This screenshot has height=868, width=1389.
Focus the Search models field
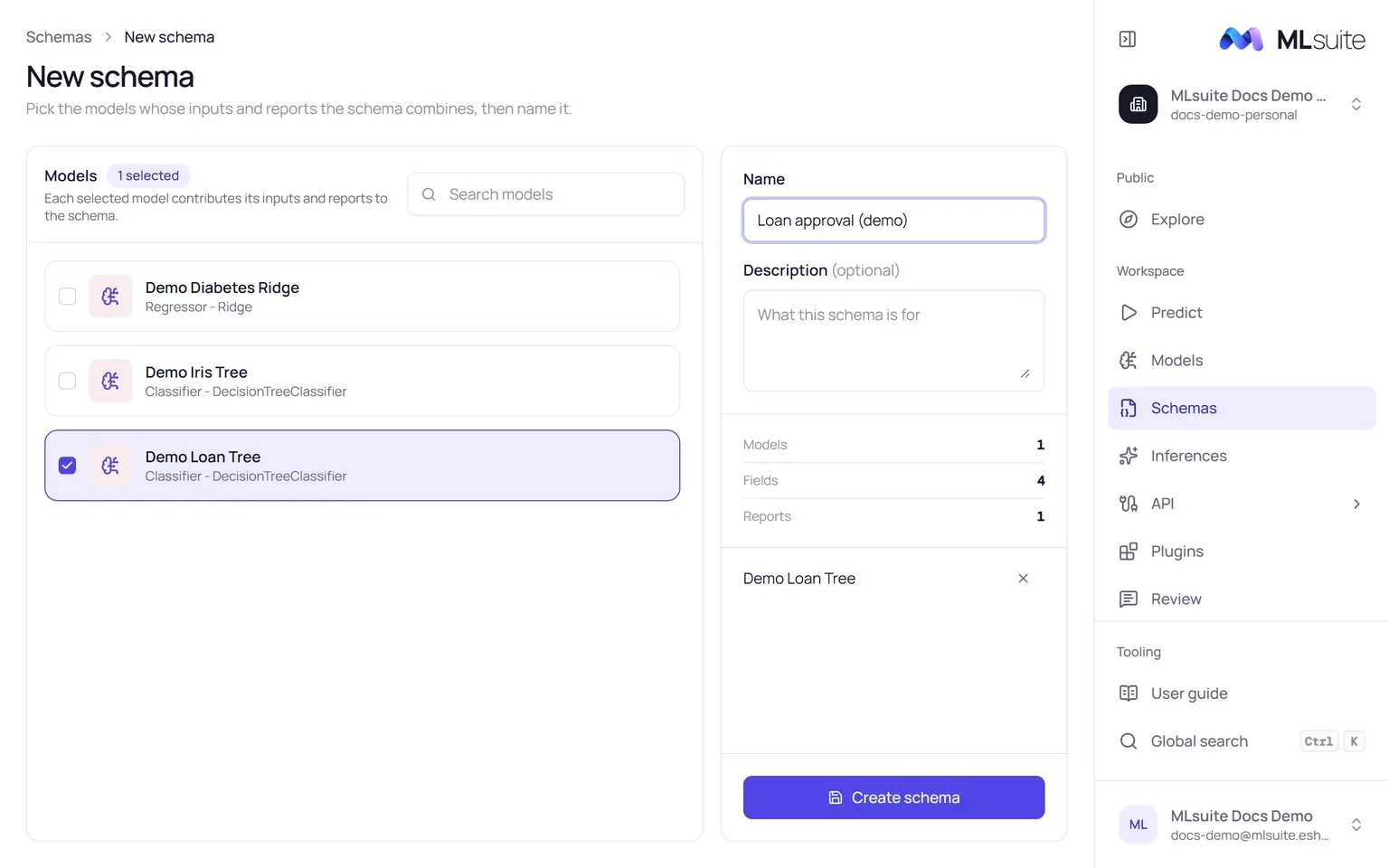pos(545,194)
